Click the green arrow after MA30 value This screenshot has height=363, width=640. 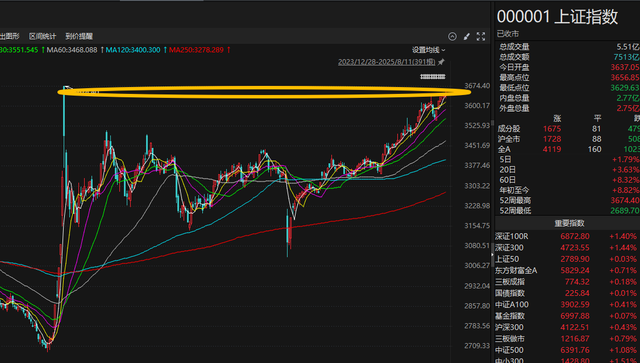[x=43, y=50]
